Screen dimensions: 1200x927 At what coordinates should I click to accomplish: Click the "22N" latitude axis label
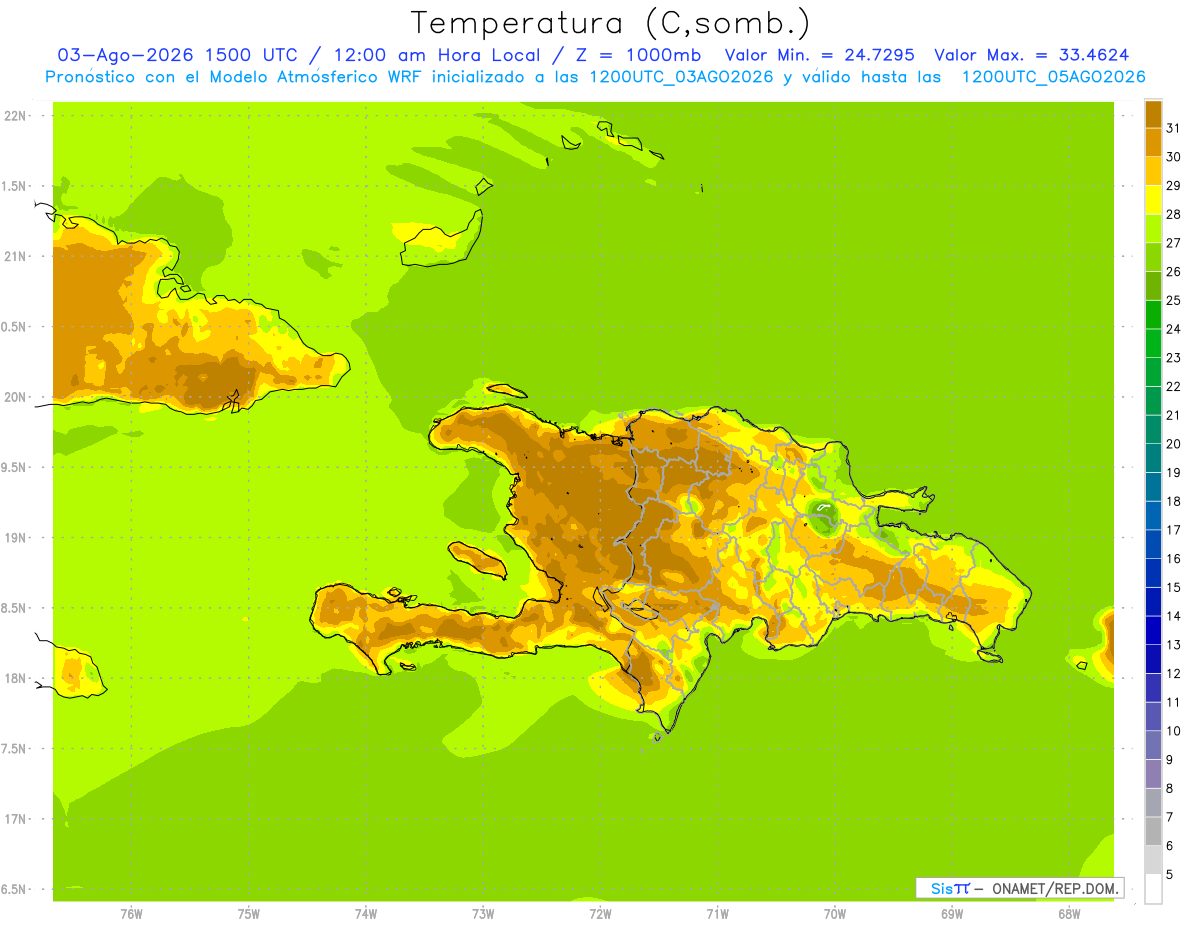[x=14, y=115]
